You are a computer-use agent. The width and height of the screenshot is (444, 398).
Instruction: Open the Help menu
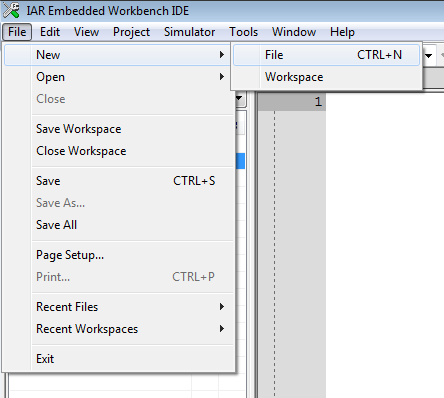point(342,32)
